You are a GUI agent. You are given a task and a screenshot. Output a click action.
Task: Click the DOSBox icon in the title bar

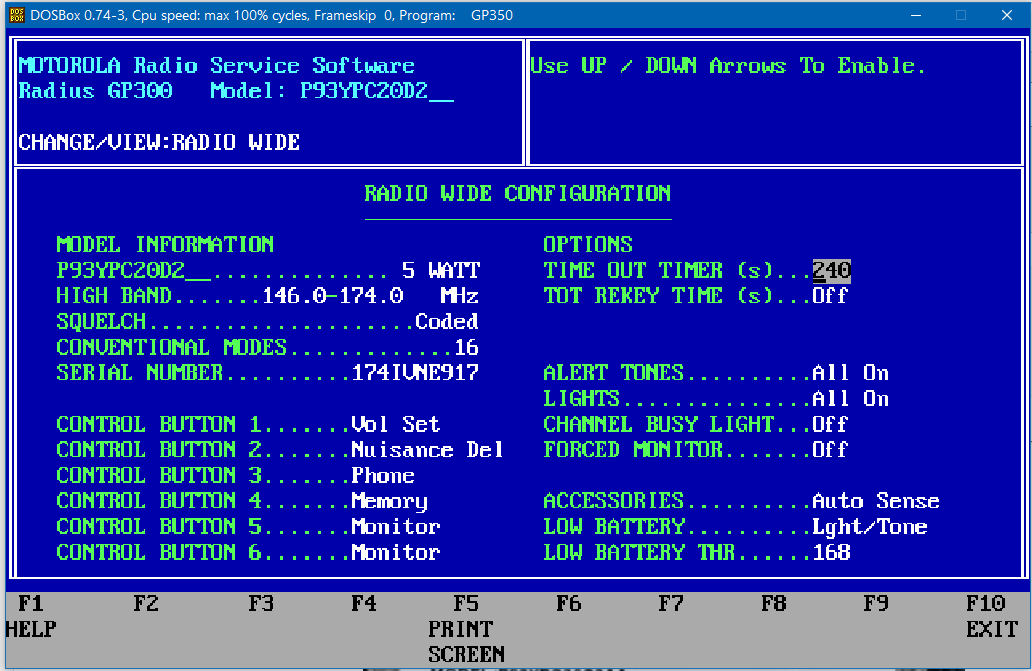tap(16, 14)
